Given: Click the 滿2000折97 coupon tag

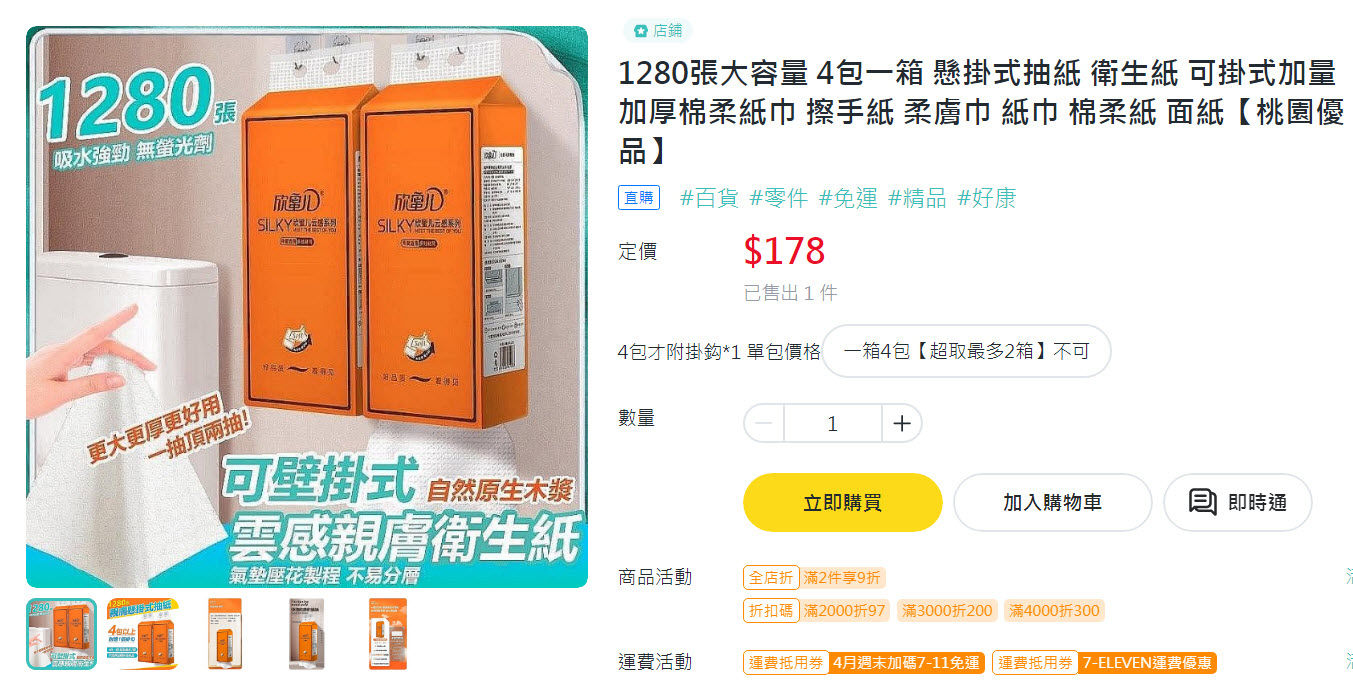Looking at the screenshot, I should 845,611.
